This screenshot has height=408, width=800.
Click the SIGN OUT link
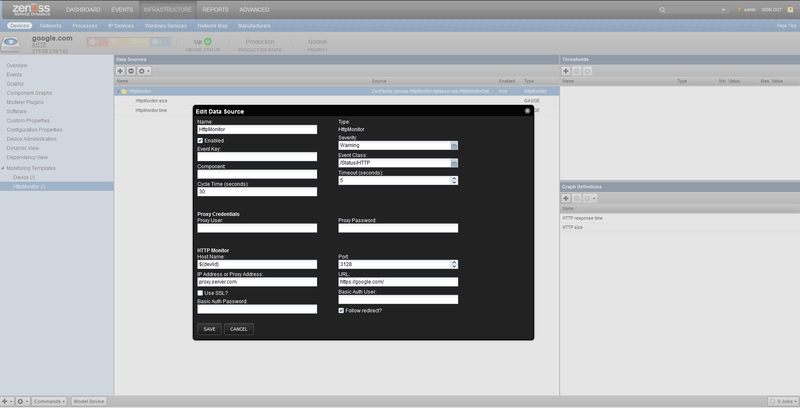point(771,10)
